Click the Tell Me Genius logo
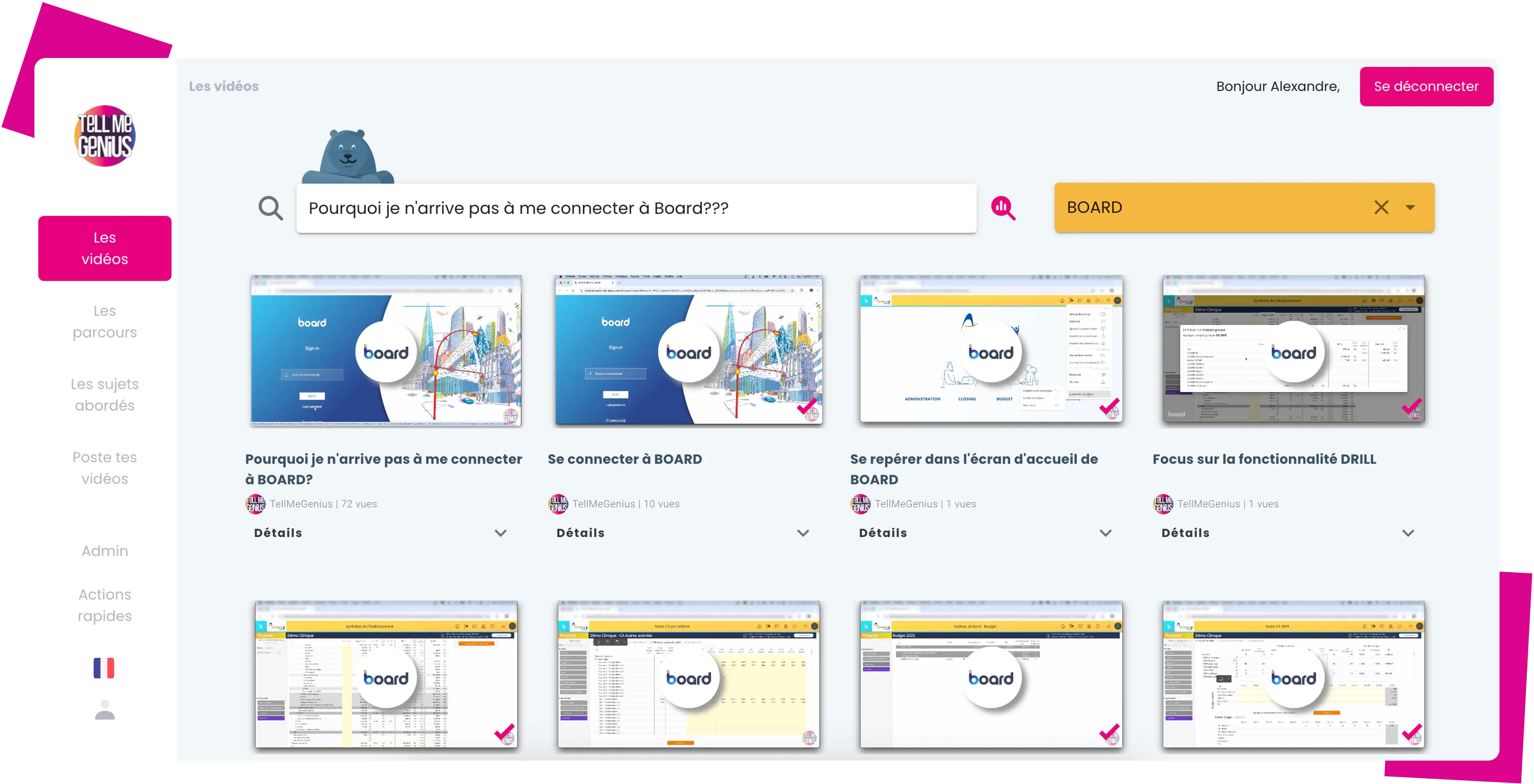 click(x=105, y=136)
